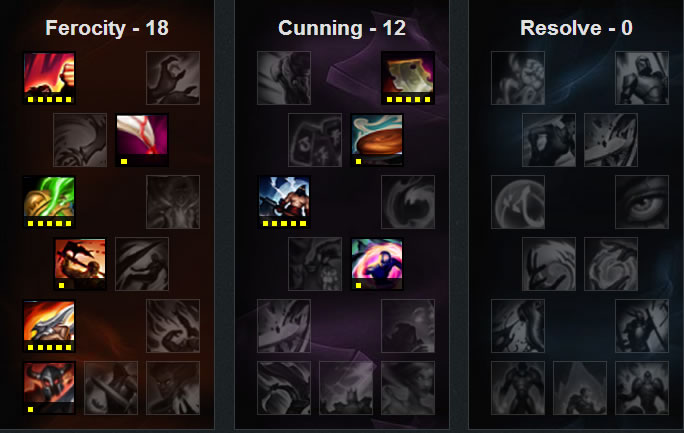Viewport: 684px width, 433px height.
Task: Click the Dangerous Game pink swirl icon
Action: [377, 264]
